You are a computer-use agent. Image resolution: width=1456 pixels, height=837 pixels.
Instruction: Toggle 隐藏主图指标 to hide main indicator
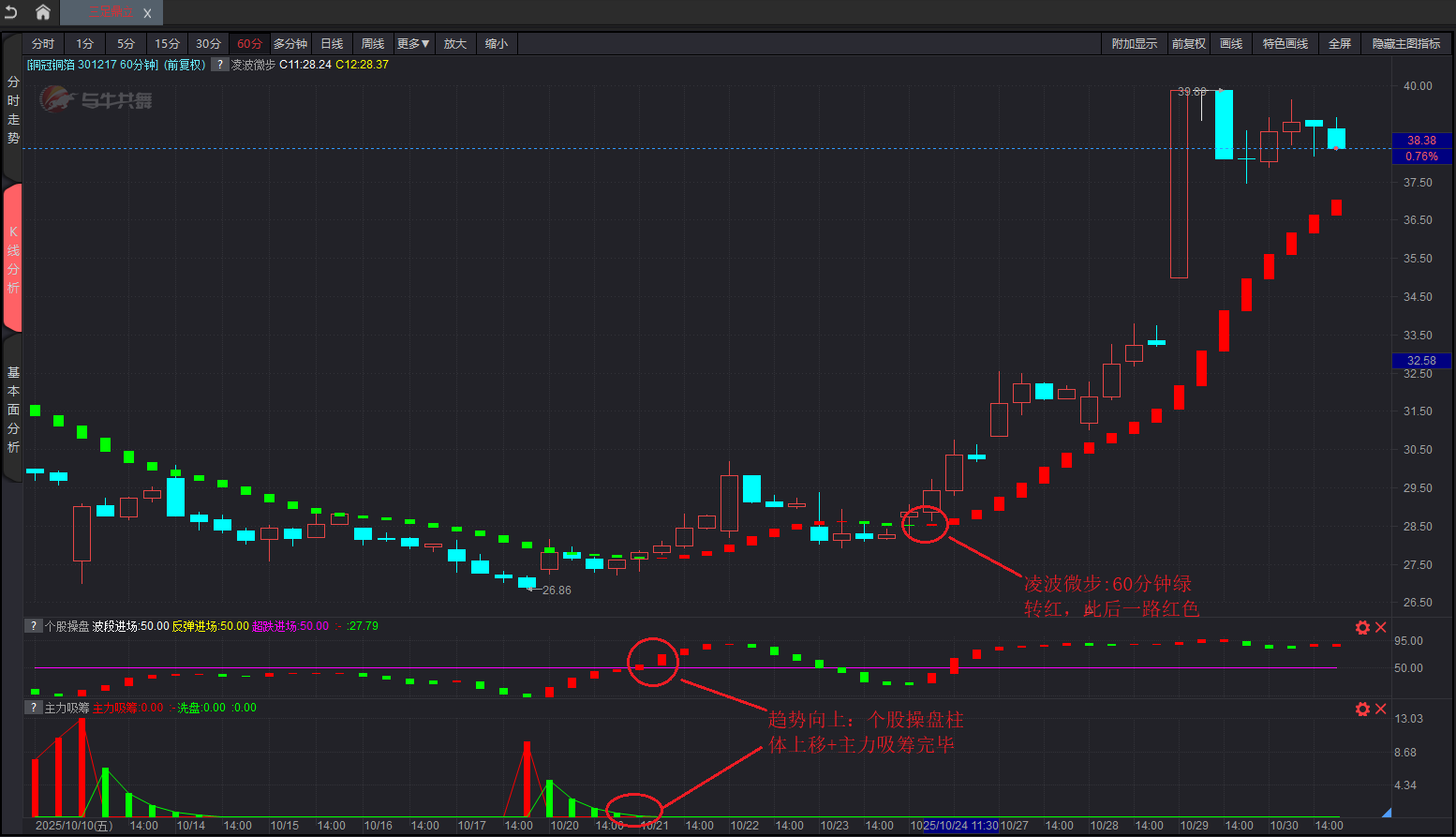tap(1405, 44)
